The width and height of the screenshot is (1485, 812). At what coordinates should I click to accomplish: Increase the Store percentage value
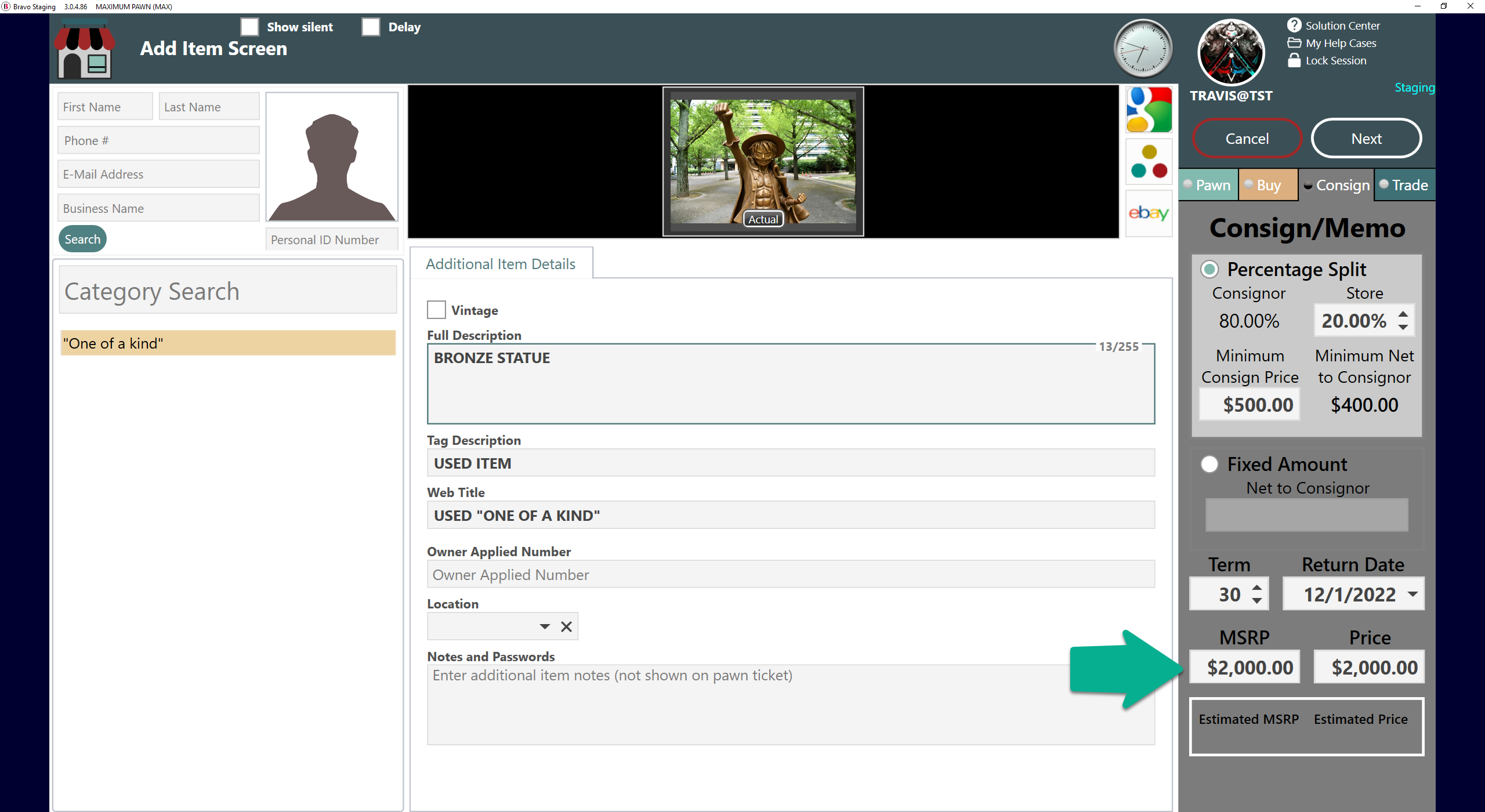point(1403,314)
